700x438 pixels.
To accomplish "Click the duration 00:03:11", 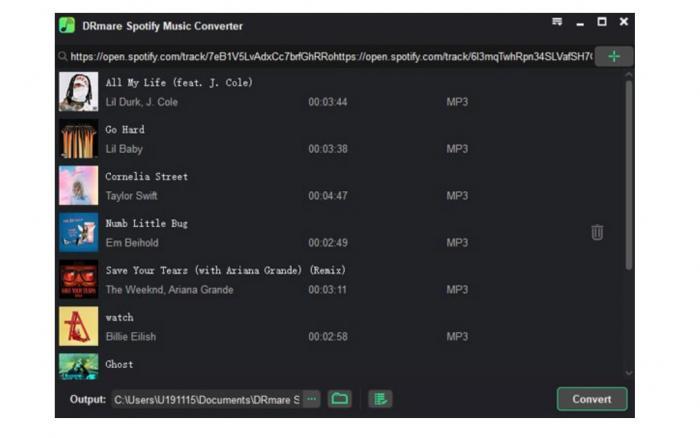I will 327,290.
